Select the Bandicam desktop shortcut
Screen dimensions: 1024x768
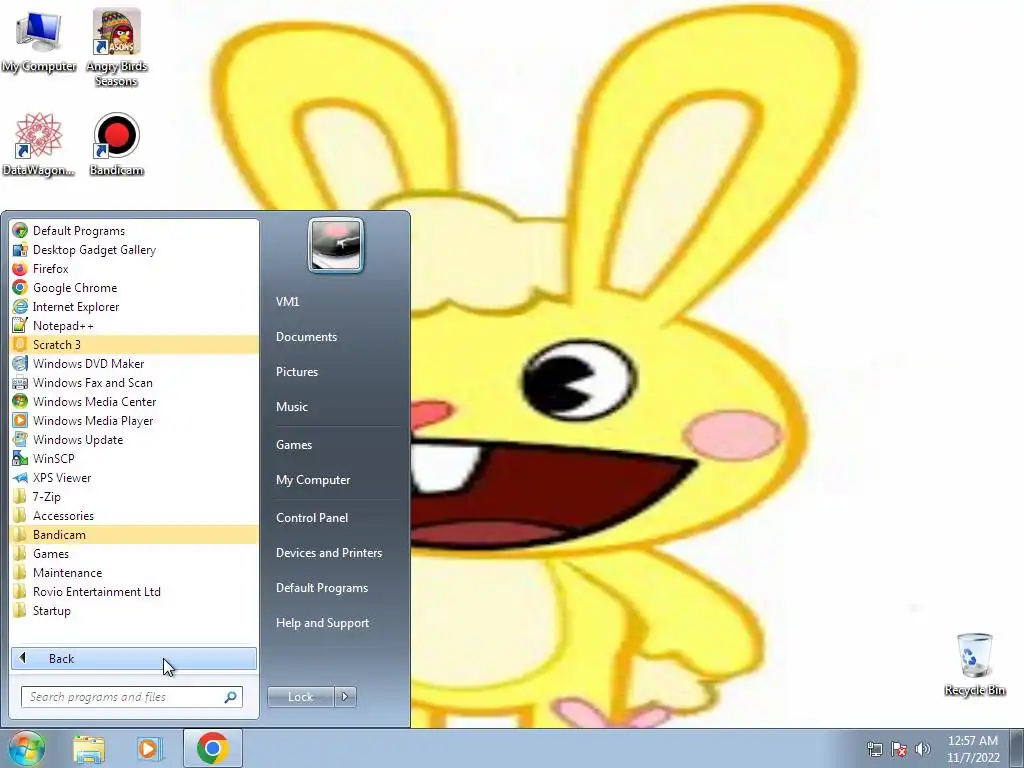116,144
